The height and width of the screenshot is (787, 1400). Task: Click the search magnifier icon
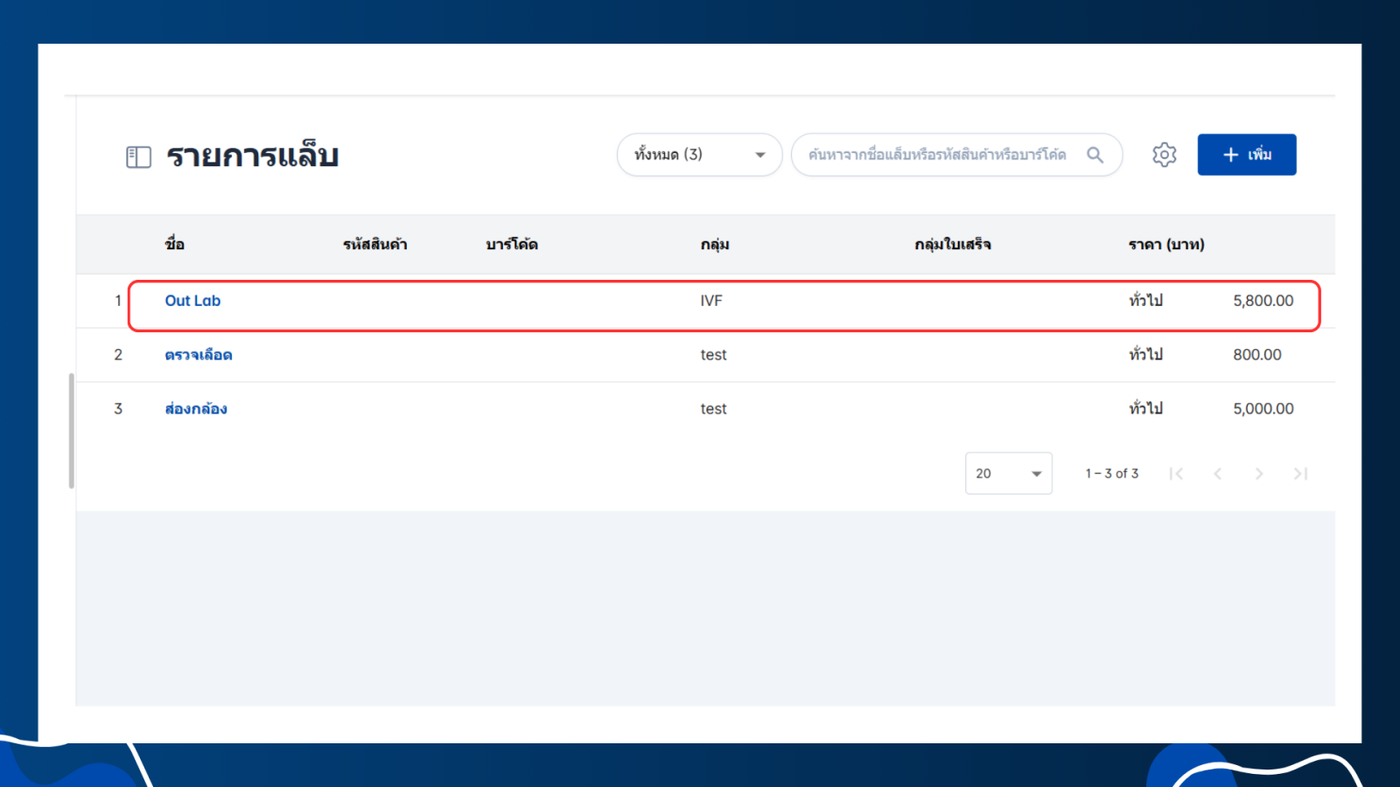coord(1095,155)
